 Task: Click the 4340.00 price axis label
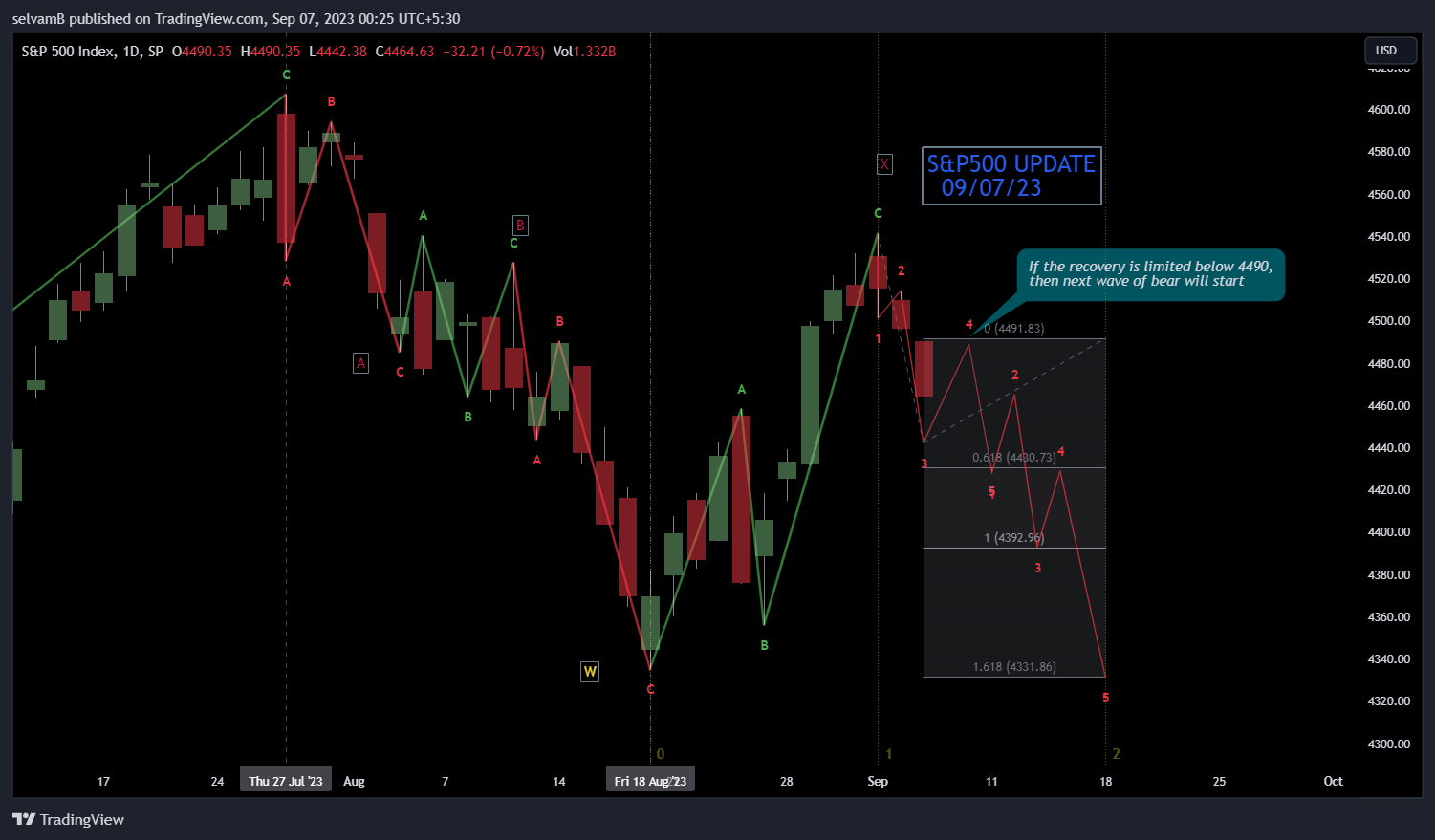(1389, 659)
